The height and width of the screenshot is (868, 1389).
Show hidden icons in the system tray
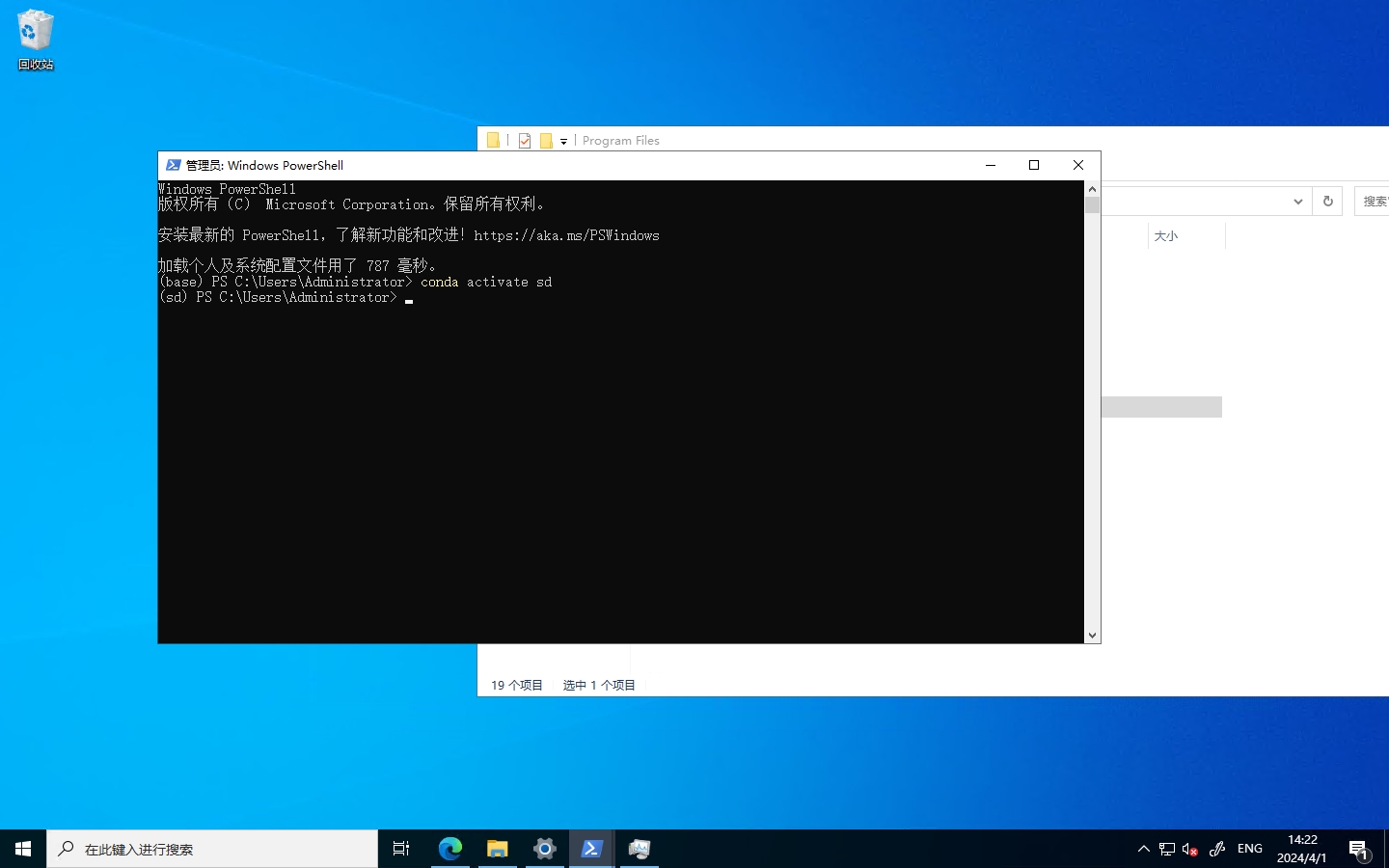[1143, 849]
